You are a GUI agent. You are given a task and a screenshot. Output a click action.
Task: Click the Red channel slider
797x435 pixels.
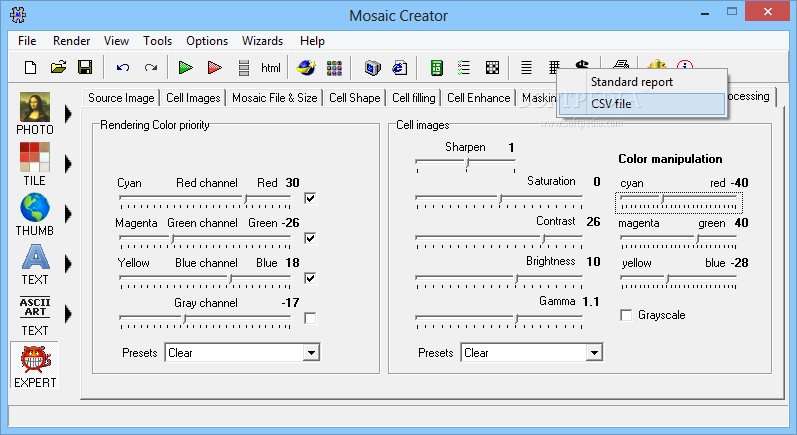click(205, 201)
